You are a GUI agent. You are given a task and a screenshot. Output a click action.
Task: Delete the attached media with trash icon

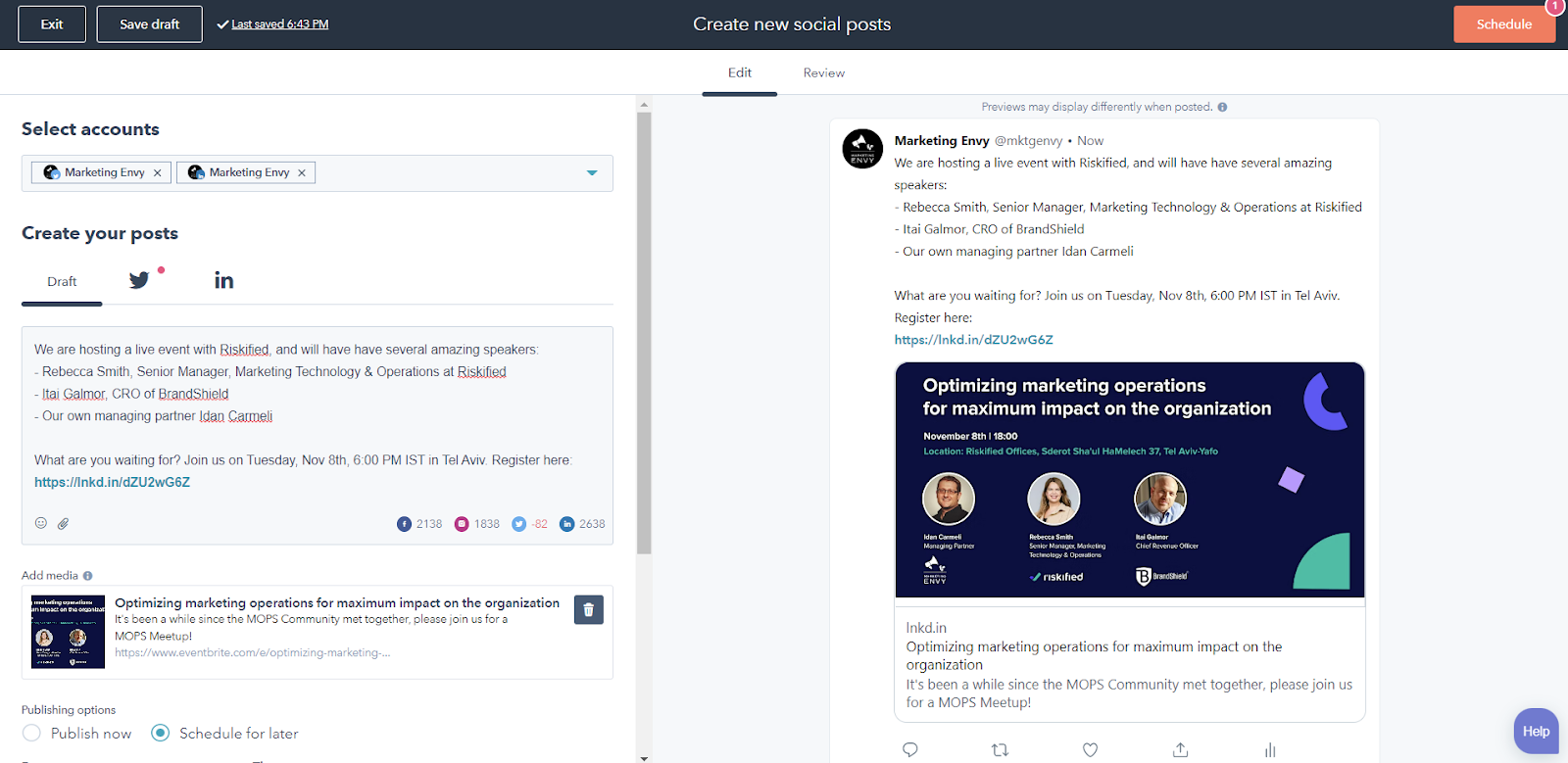click(x=589, y=610)
